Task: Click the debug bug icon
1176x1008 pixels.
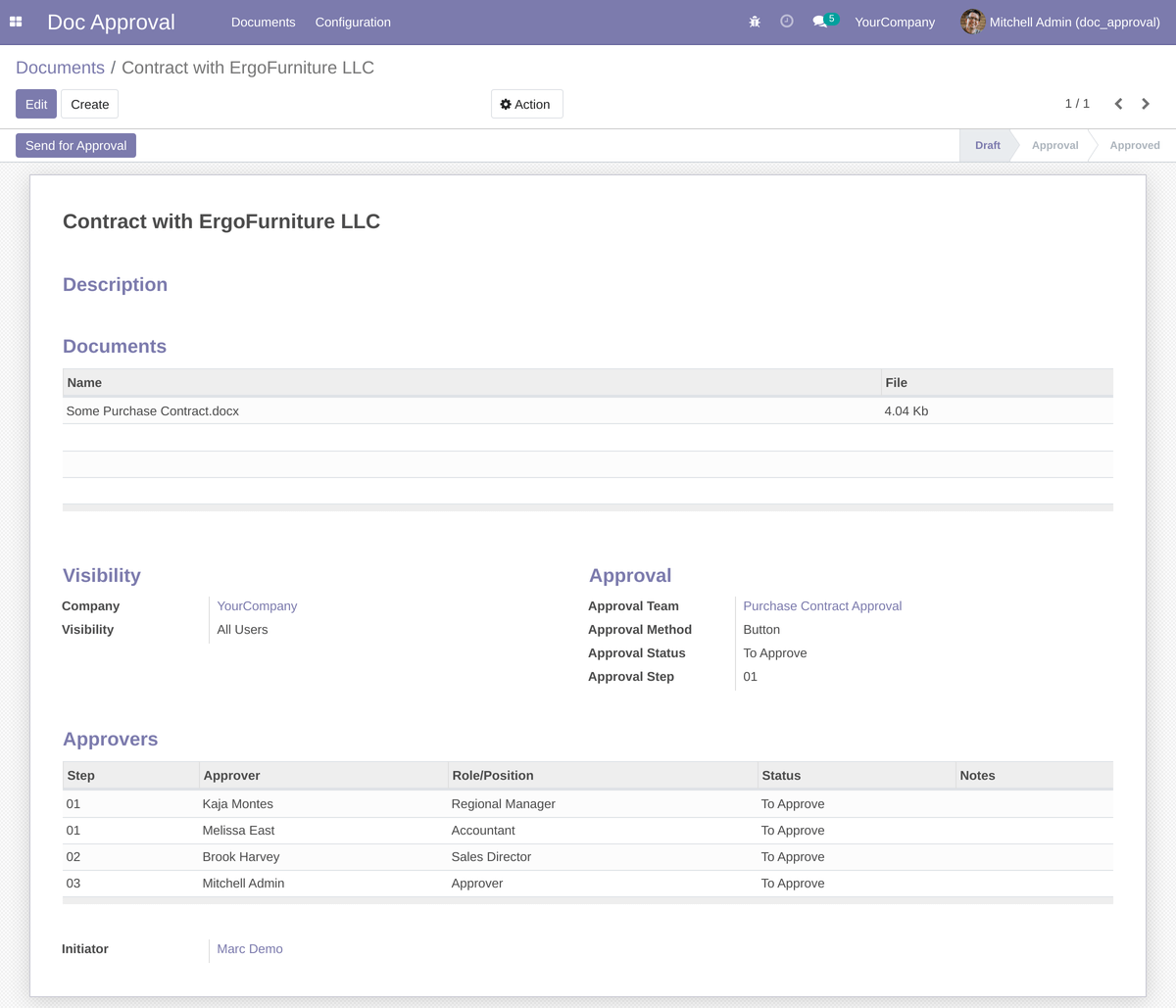Action: point(754,21)
